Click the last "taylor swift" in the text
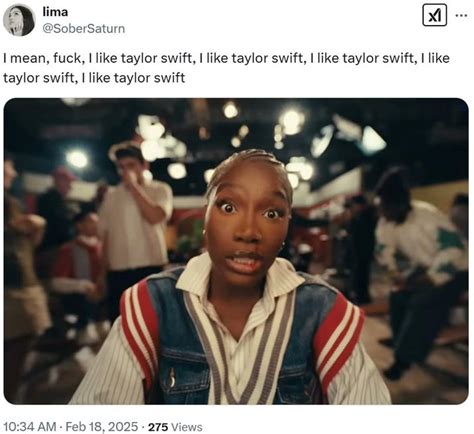This screenshot has width=474, height=434. pos(149,78)
